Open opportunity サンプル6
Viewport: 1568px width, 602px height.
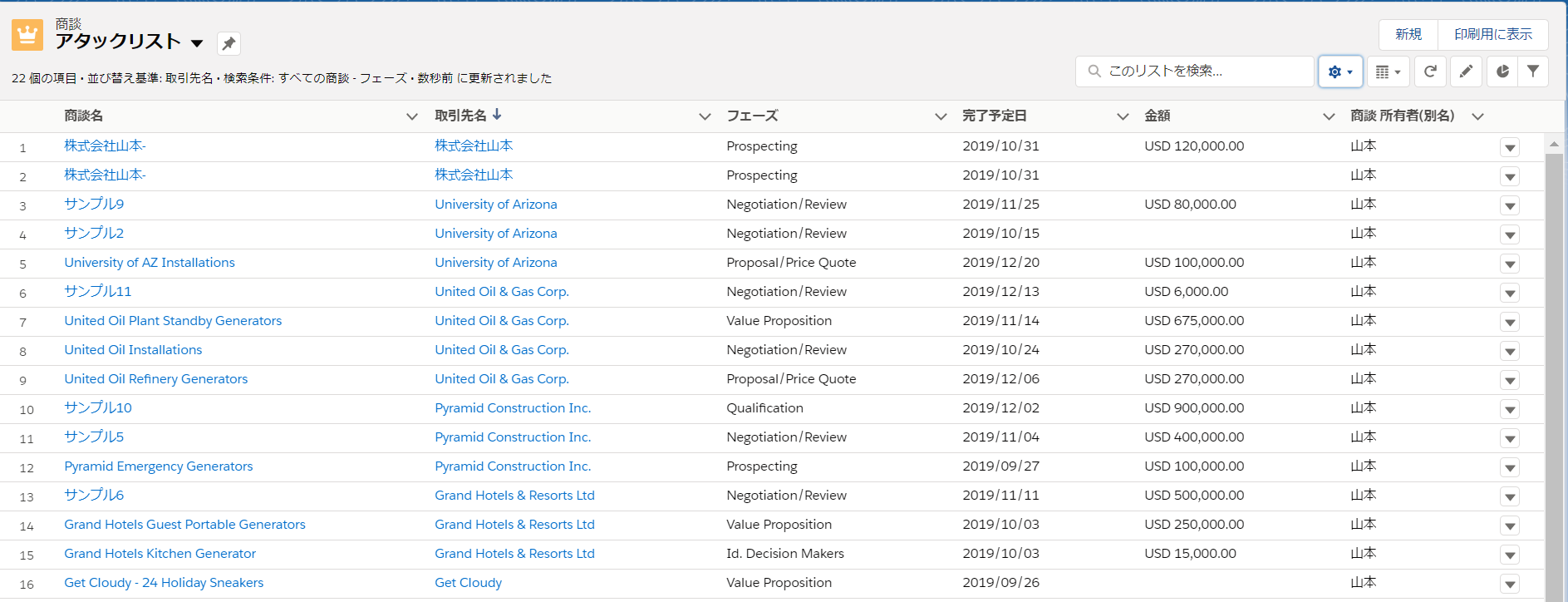click(x=94, y=495)
